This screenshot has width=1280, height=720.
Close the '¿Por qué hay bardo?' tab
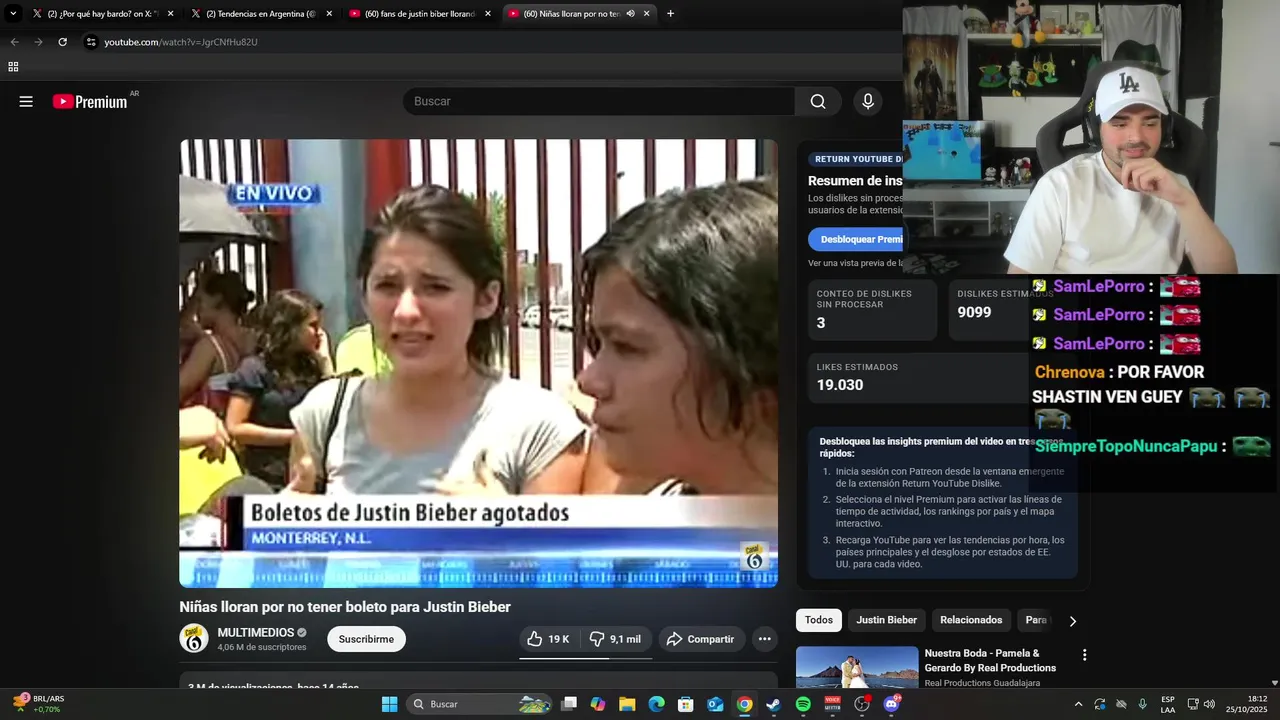(x=171, y=13)
